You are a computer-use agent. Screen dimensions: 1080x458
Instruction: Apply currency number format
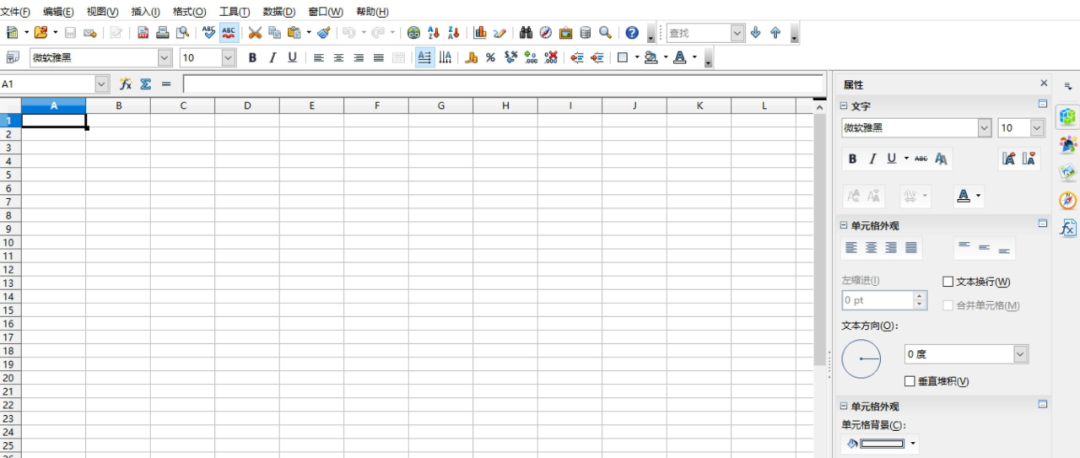click(x=471, y=58)
